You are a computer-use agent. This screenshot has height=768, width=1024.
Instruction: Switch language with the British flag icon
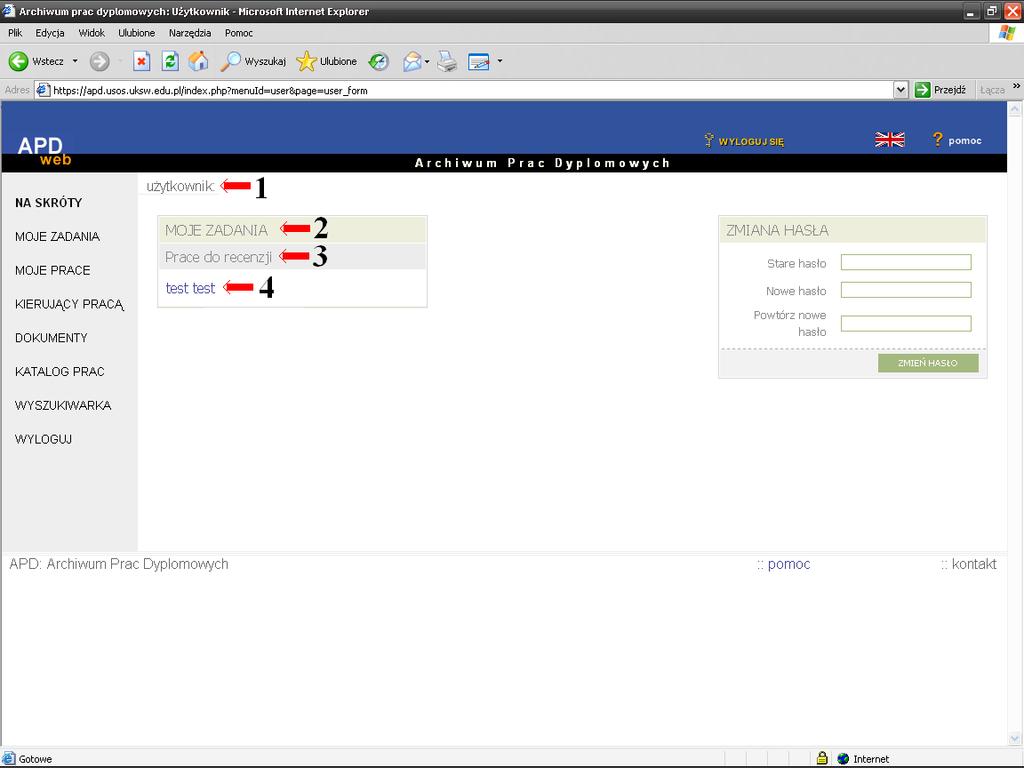[x=889, y=140]
